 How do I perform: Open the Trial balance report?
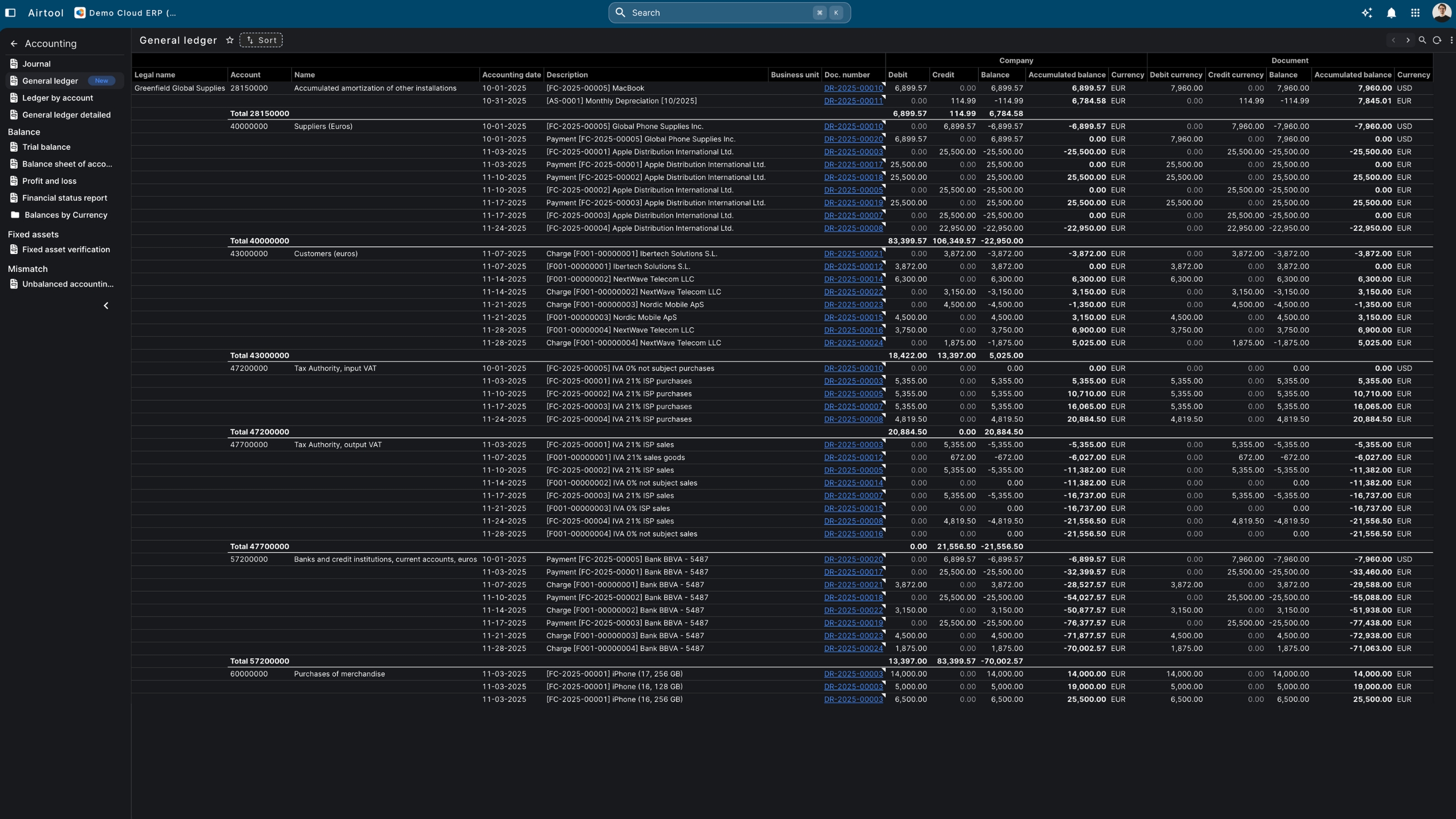click(47, 147)
